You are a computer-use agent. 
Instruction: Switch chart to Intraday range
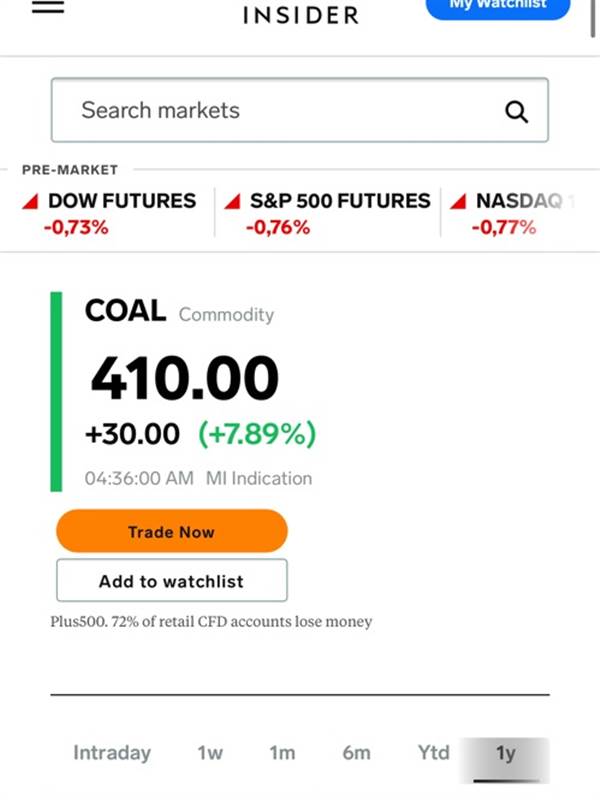(112, 753)
